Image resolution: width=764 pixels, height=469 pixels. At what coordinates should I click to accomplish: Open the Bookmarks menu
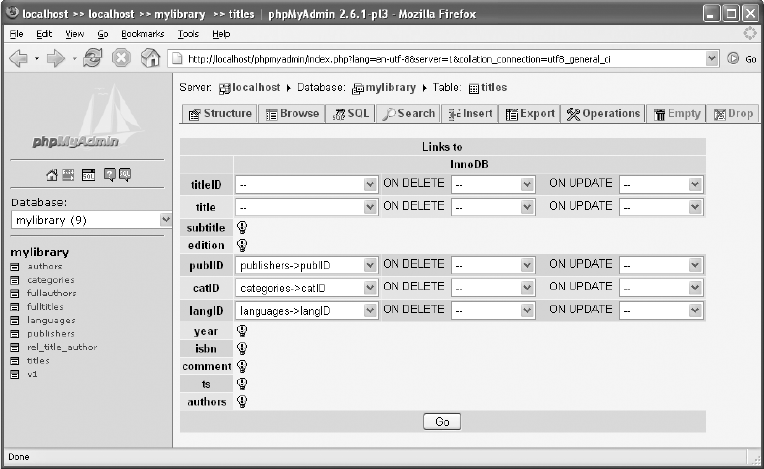tap(143, 34)
